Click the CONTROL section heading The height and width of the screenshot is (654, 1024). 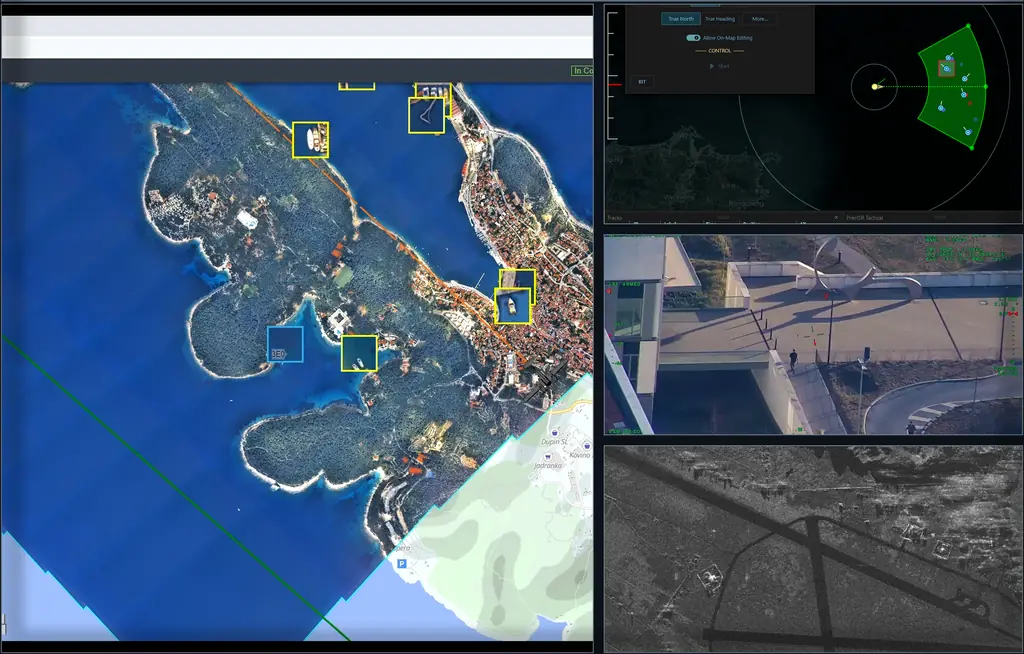pos(720,50)
